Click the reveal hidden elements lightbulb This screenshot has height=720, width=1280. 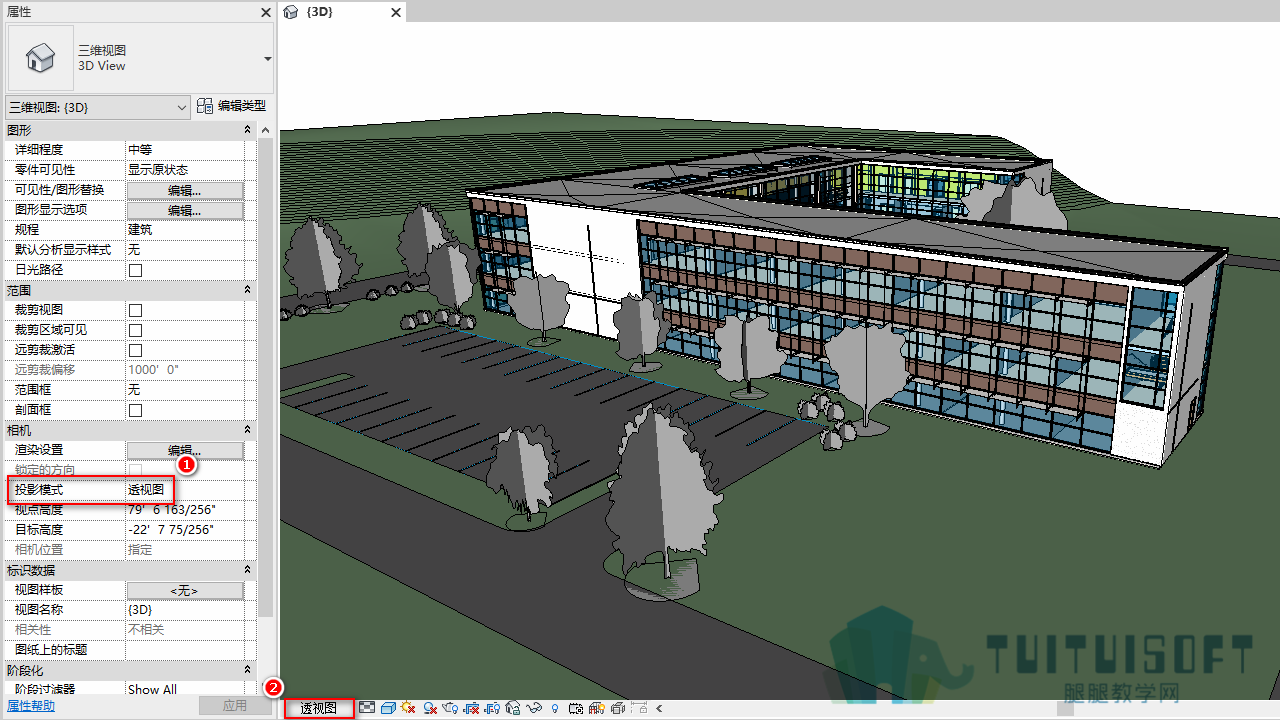coord(555,708)
